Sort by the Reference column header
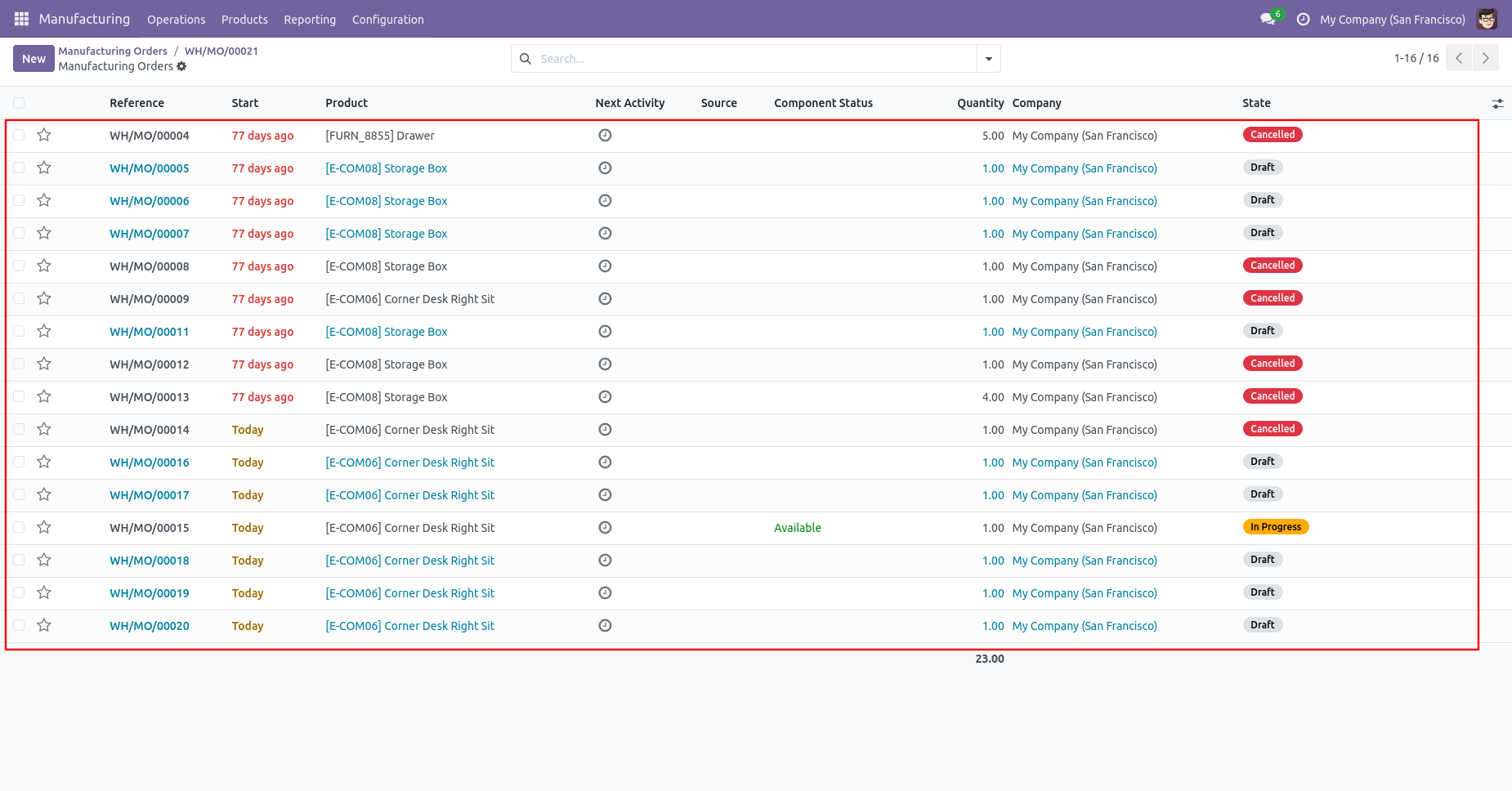1512x791 pixels. coord(136,103)
